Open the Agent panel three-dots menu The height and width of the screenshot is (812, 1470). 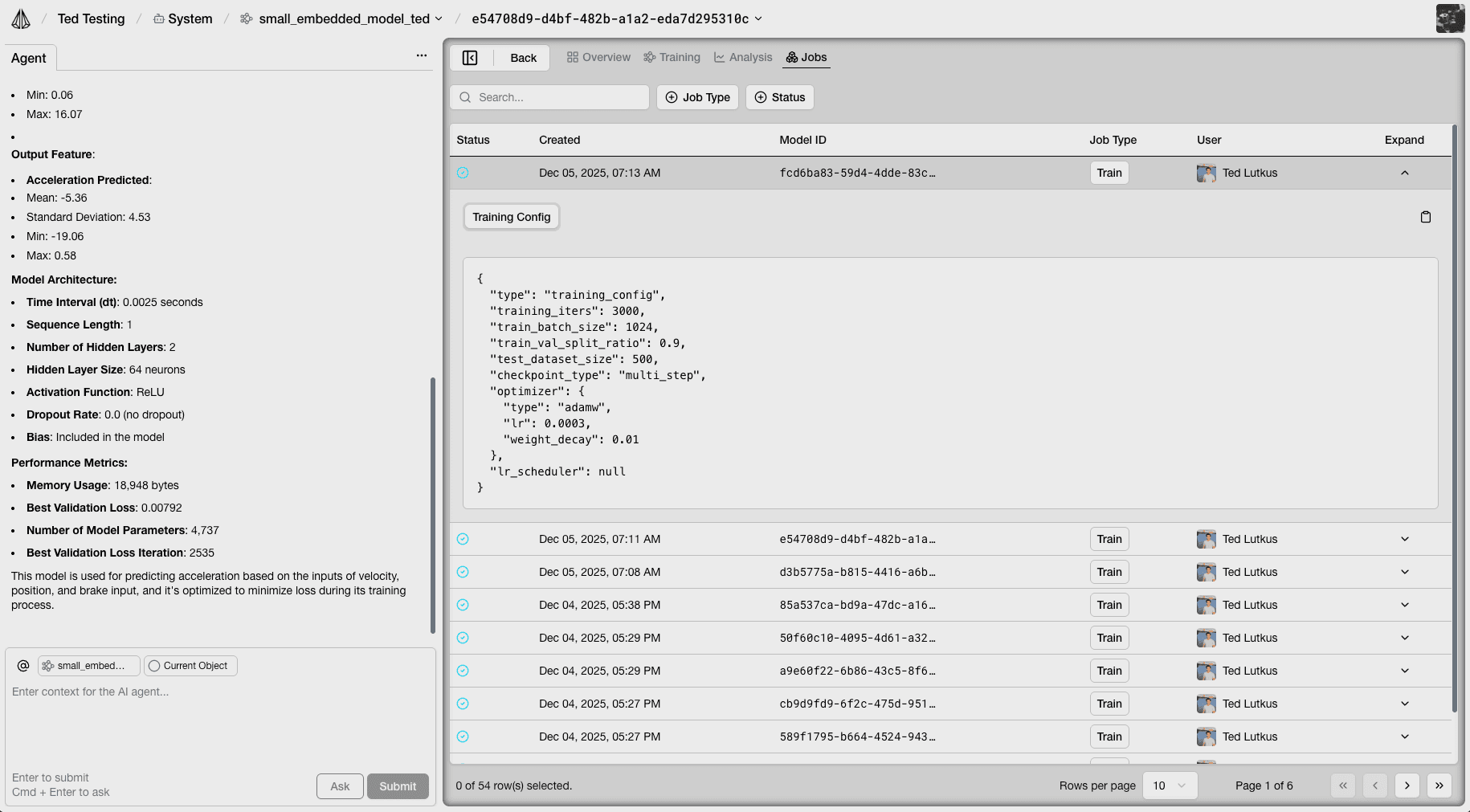coord(421,55)
